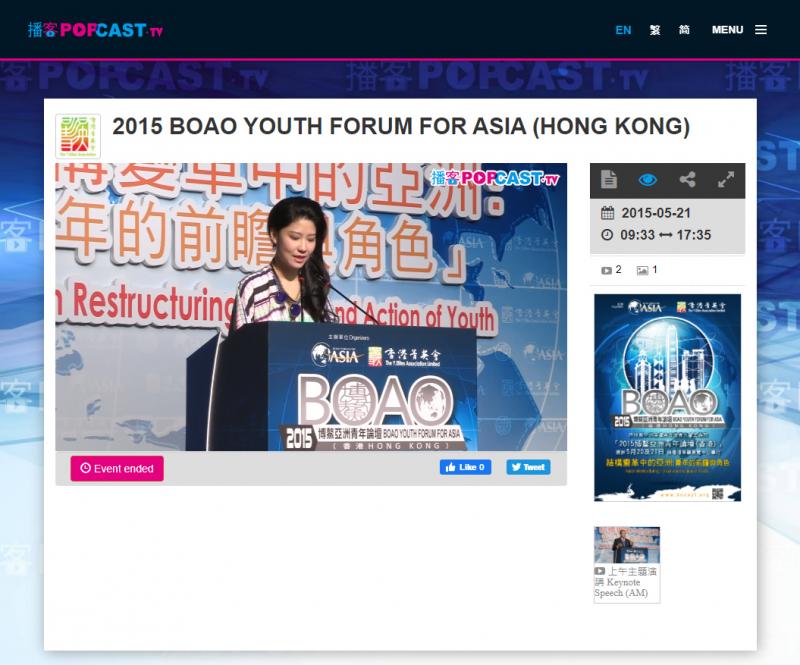Switch language to Traditional Chinese (繁)
Image resolution: width=800 pixels, height=665 pixels.
pyautogui.click(x=655, y=30)
